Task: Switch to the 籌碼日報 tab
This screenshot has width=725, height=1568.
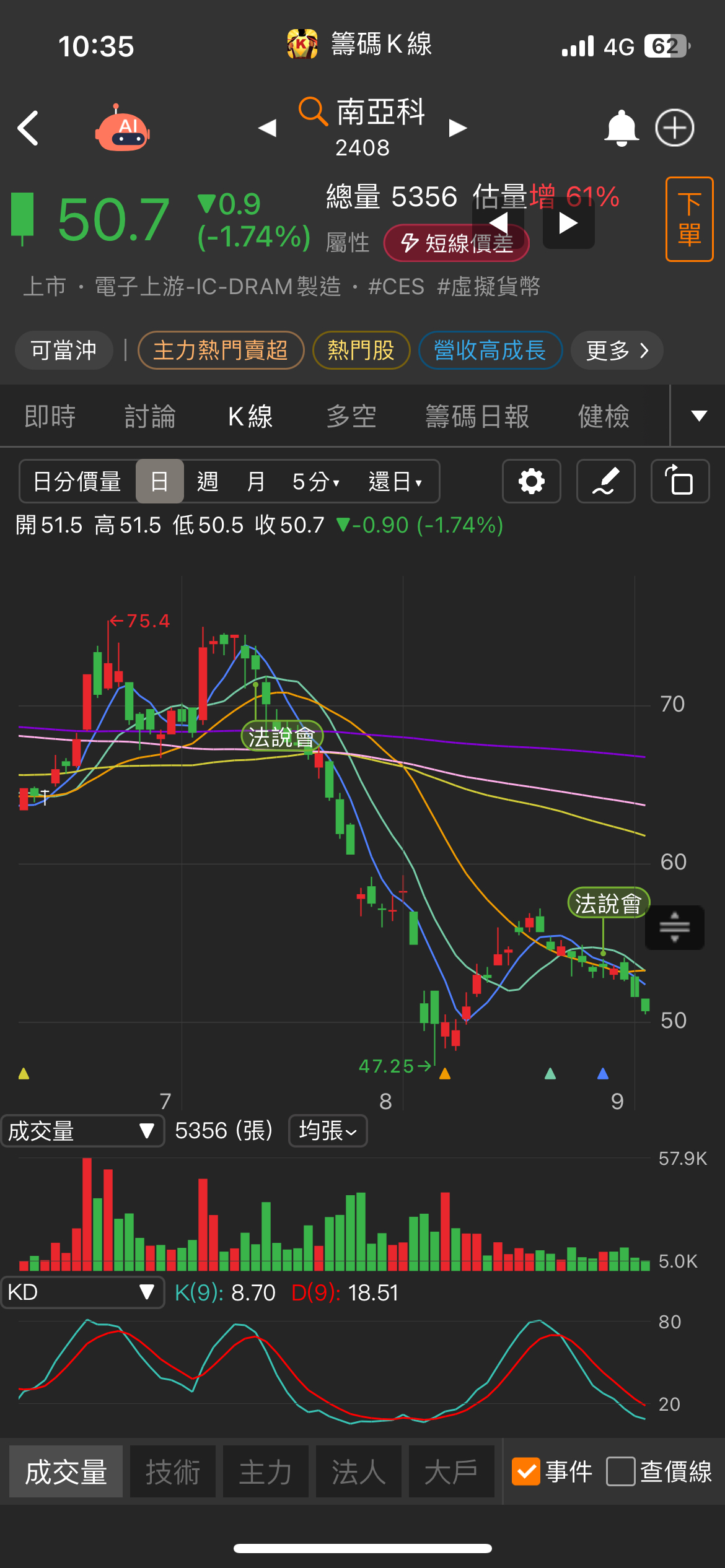Action: [477, 416]
